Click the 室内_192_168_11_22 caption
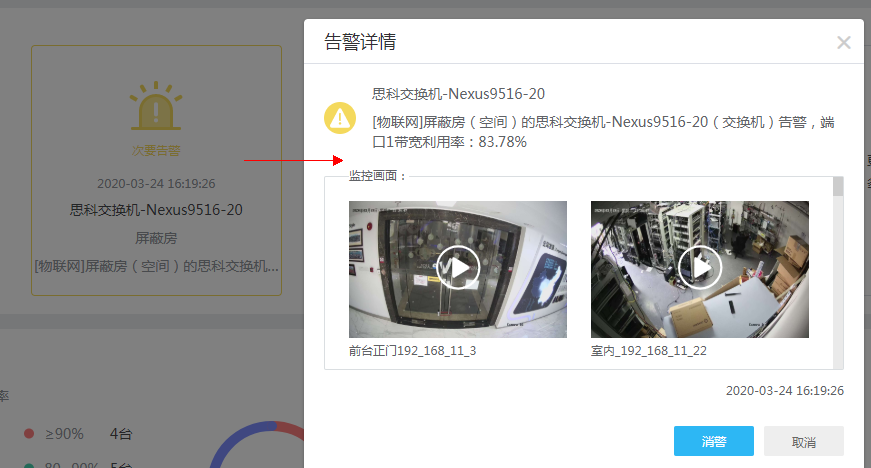Image resolution: width=871 pixels, height=468 pixels. coord(649,351)
